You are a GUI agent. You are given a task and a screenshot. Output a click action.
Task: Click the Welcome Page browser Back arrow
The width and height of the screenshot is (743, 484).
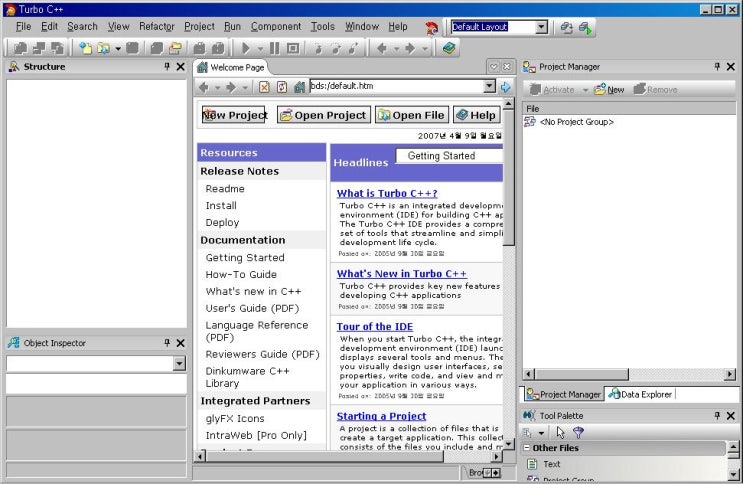coord(204,87)
